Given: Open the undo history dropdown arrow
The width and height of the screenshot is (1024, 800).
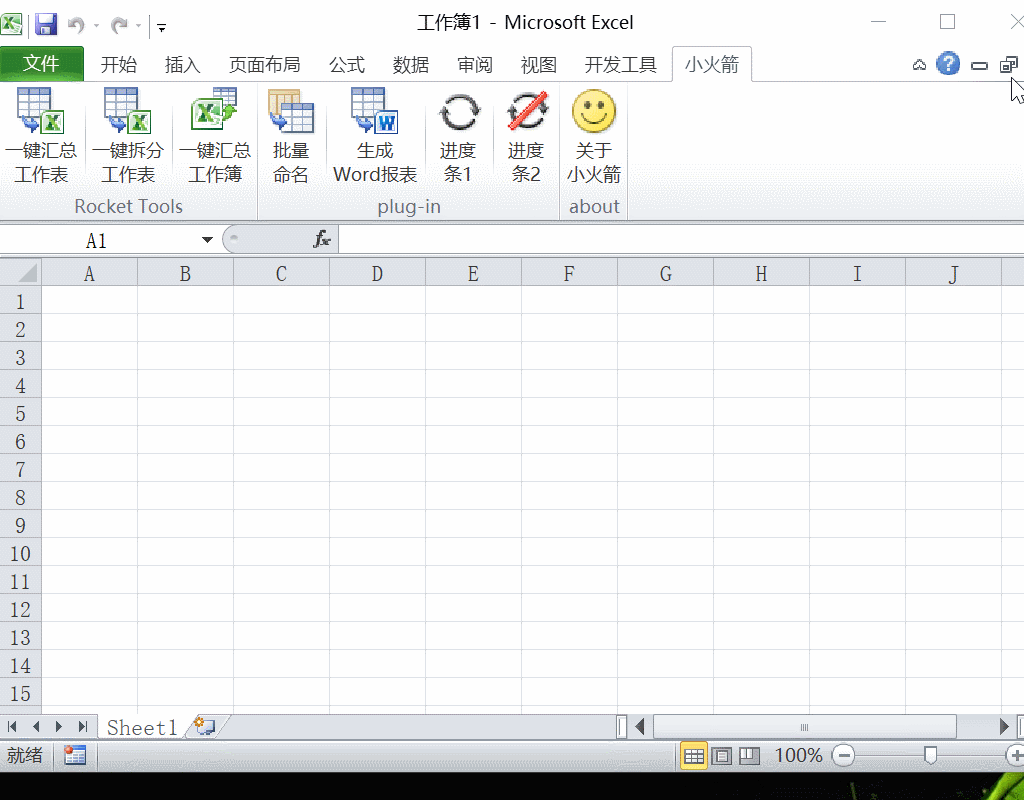Looking at the screenshot, I should coord(96,26).
